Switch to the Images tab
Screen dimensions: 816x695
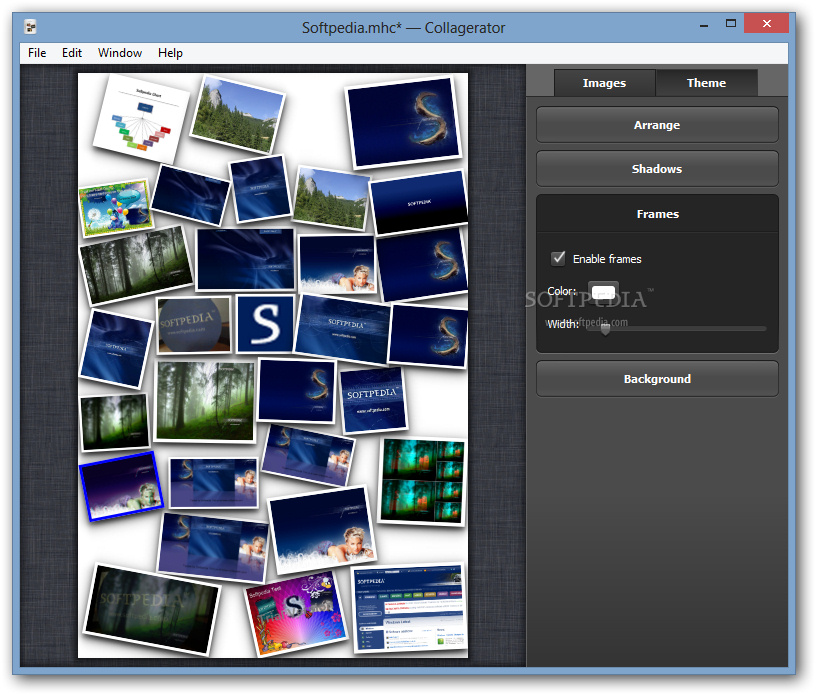(x=604, y=83)
